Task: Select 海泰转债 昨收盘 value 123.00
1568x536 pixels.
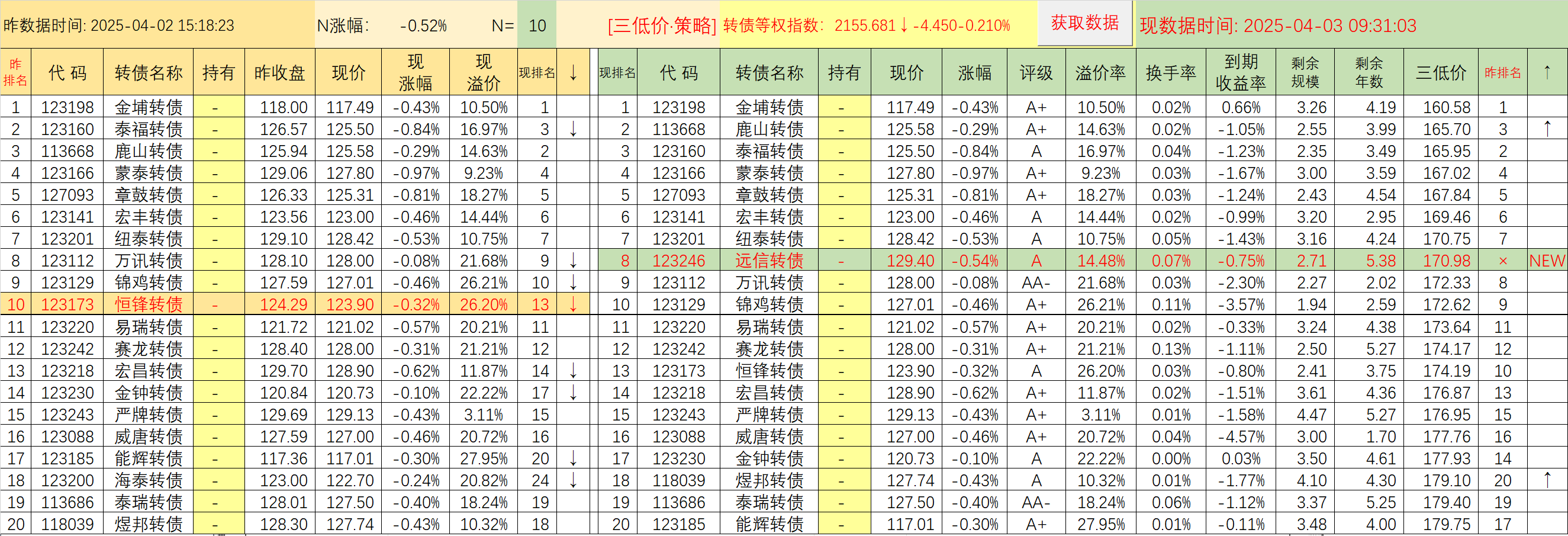Action: pos(280,480)
